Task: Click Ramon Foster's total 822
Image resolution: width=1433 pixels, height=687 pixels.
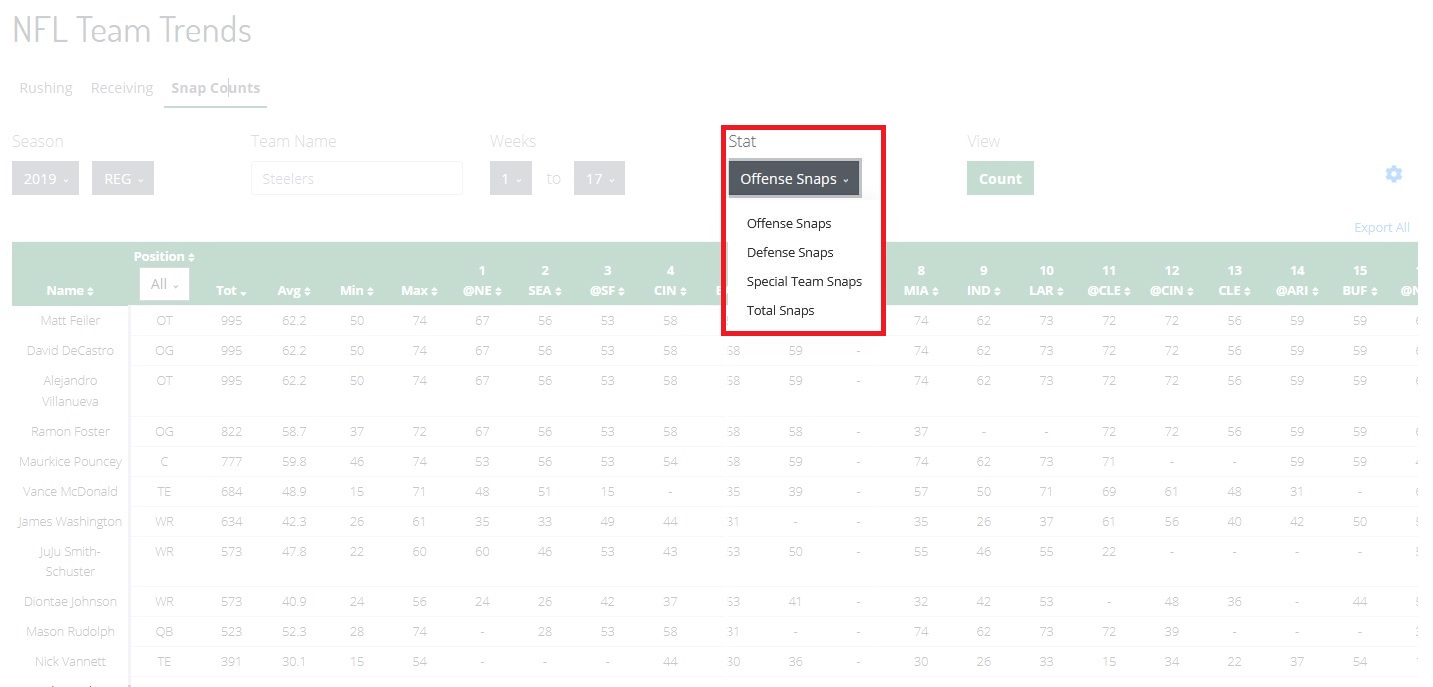Action: pos(231,431)
